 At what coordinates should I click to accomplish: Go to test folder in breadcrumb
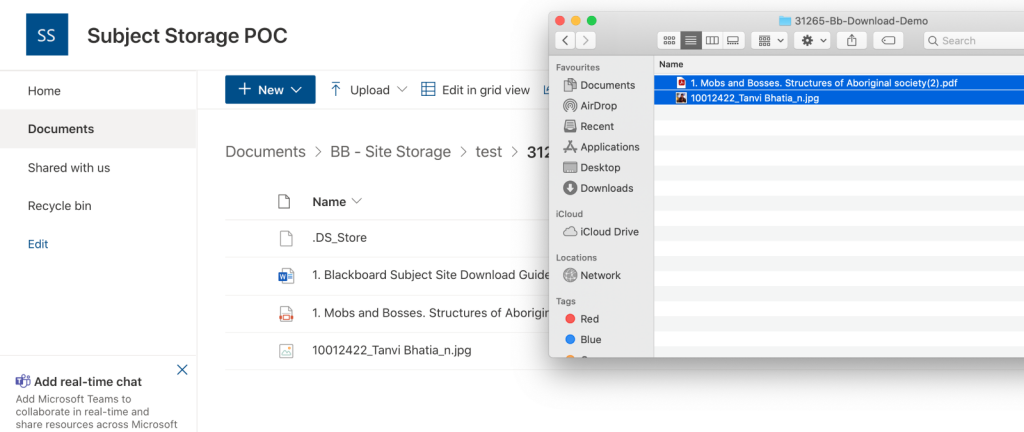488,152
